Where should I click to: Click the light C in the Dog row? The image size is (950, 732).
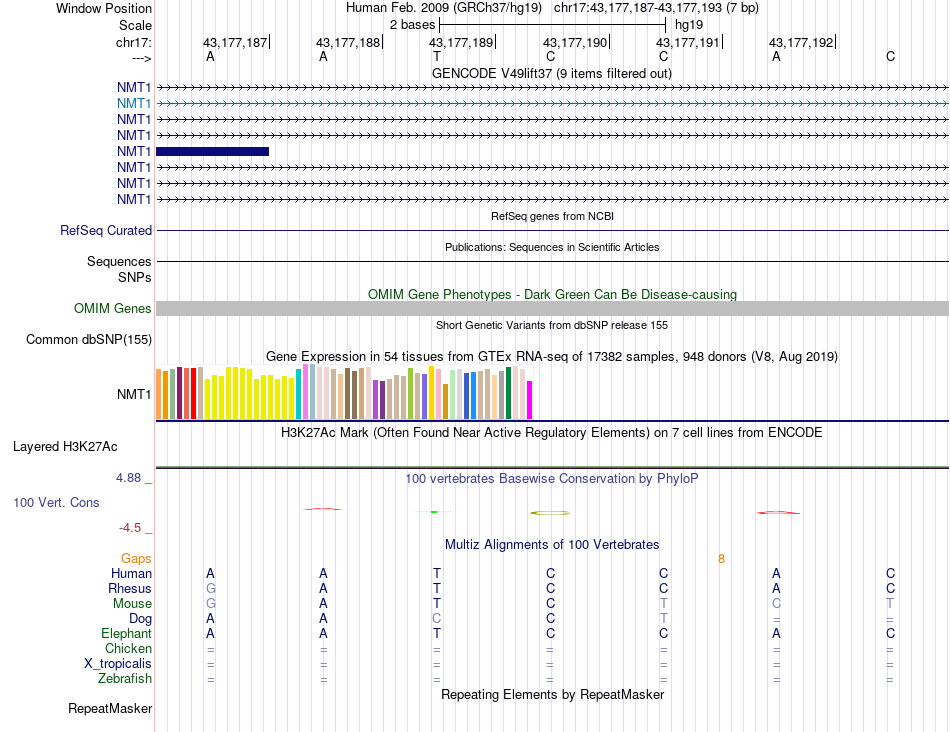click(436, 619)
